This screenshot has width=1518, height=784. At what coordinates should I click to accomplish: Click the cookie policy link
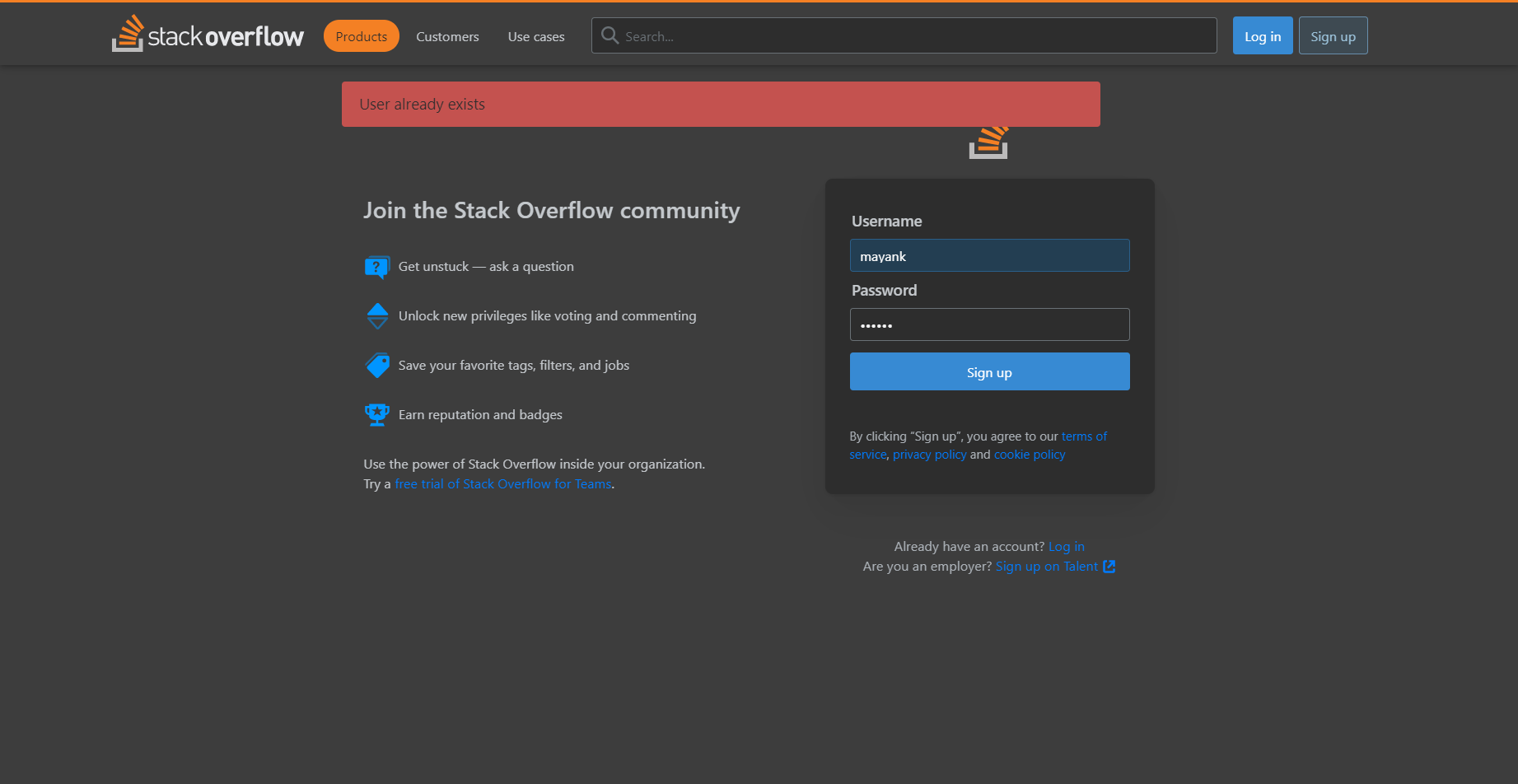pos(1029,454)
